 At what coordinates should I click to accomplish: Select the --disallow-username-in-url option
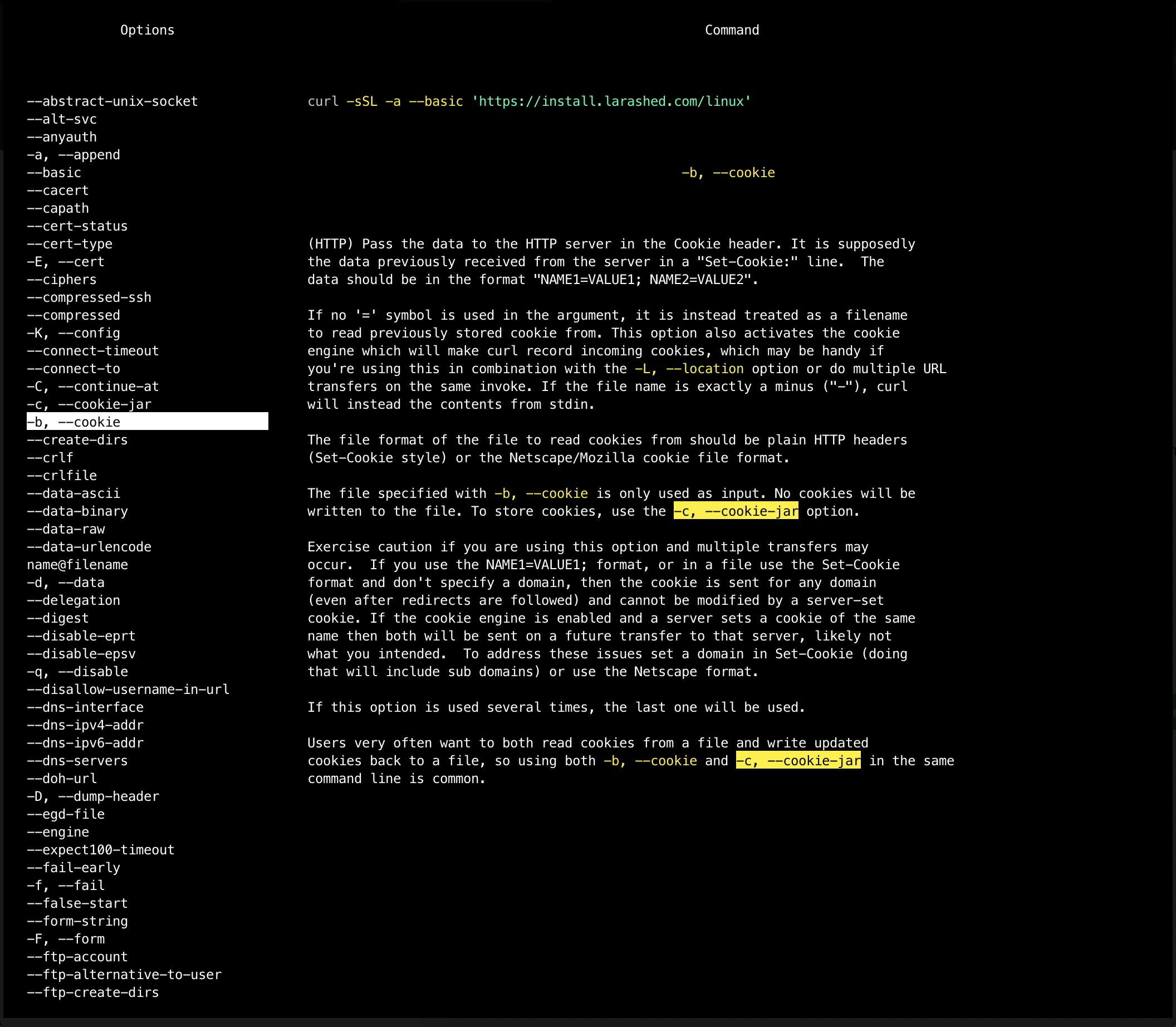[x=128, y=689]
